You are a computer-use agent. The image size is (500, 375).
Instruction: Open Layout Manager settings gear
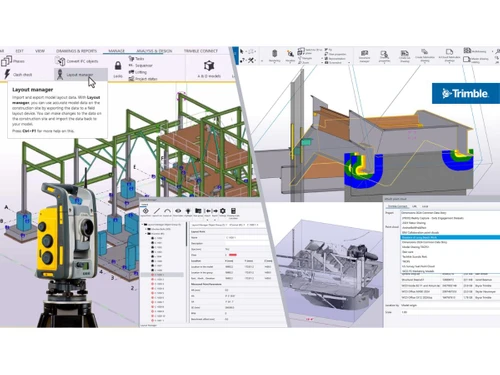coord(223,211)
